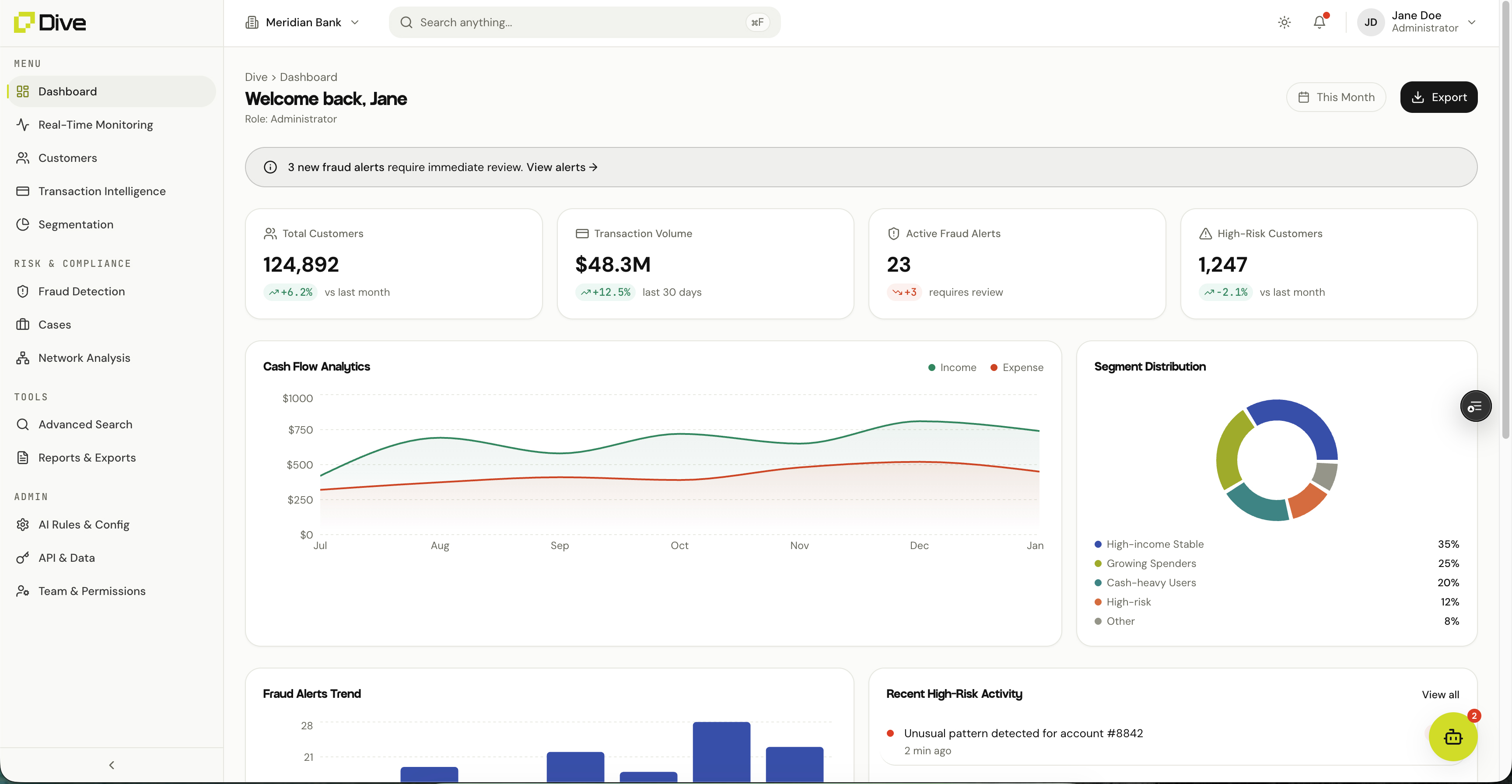Click the High-risk orange legend dot

pos(1098,602)
